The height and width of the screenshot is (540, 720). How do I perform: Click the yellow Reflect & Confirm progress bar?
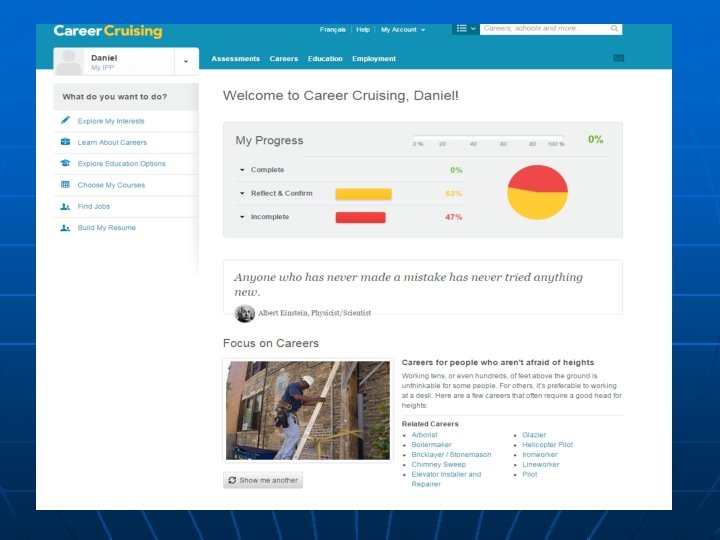(364, 194)
